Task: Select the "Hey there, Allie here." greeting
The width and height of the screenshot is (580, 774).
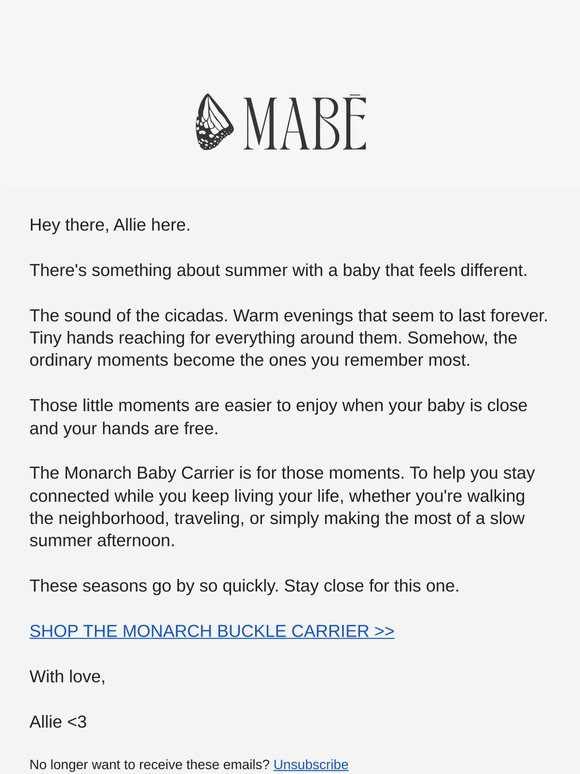Action: pos(110,225)
